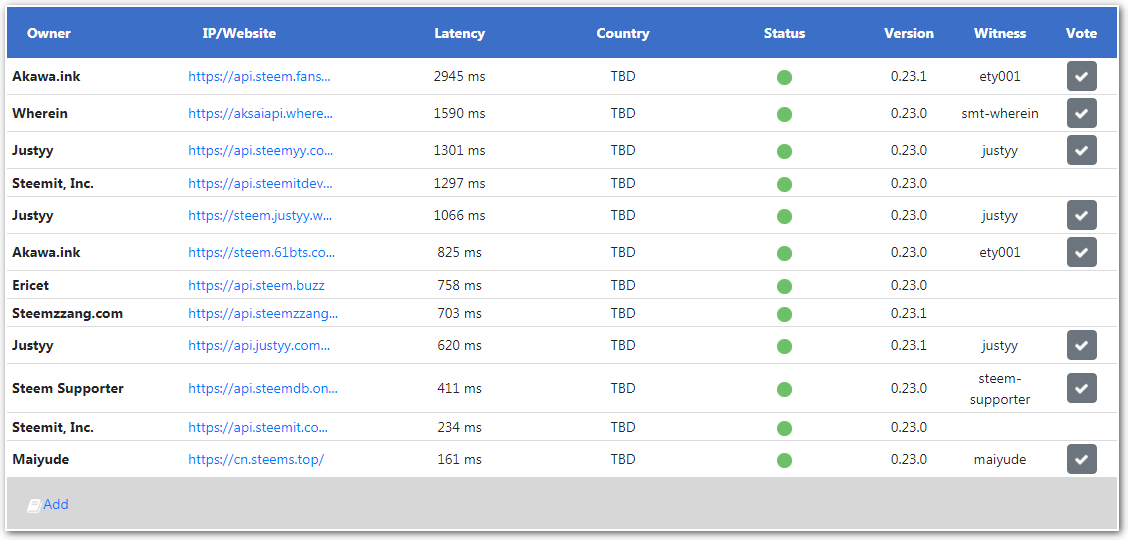Click the green status dot for Wherein
The height and width of the screenshot is (540, 1128).
(784, 114)
